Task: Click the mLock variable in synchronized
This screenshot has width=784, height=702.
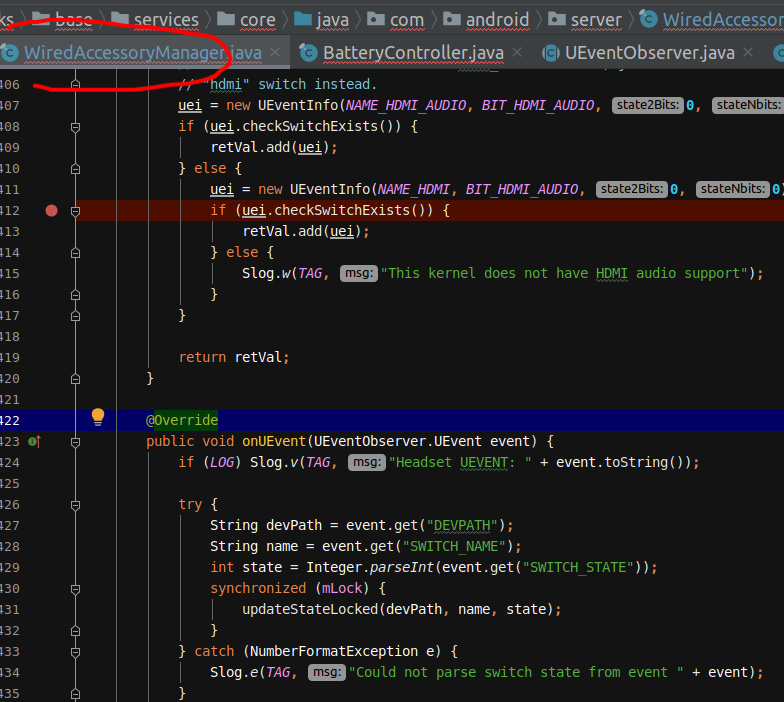Action: 342,588
